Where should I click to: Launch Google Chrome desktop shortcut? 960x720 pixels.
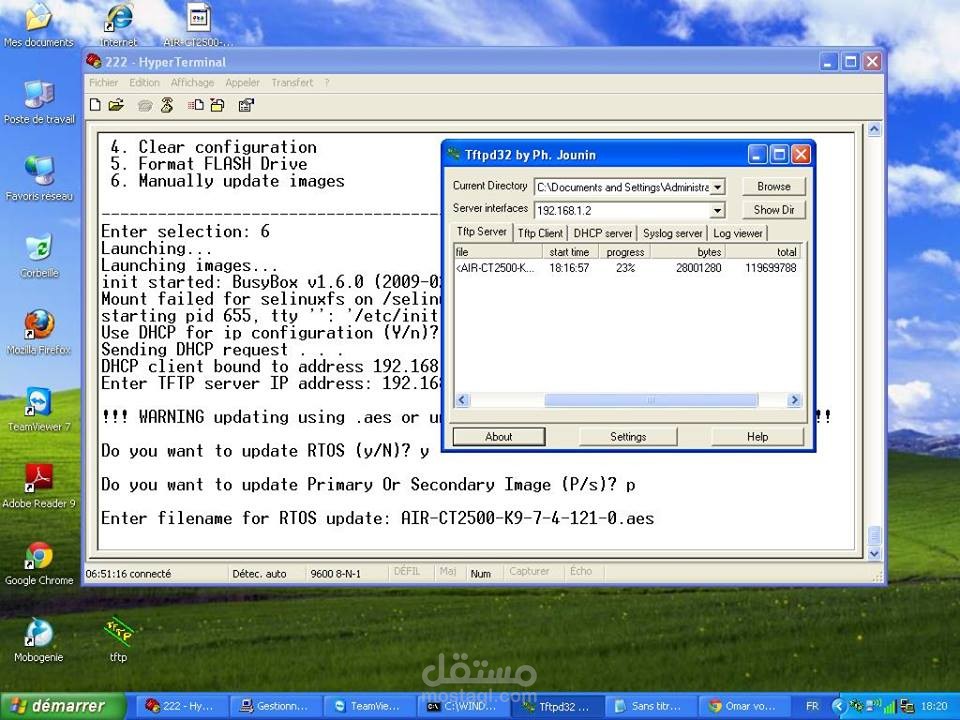(x=39, y=564)
